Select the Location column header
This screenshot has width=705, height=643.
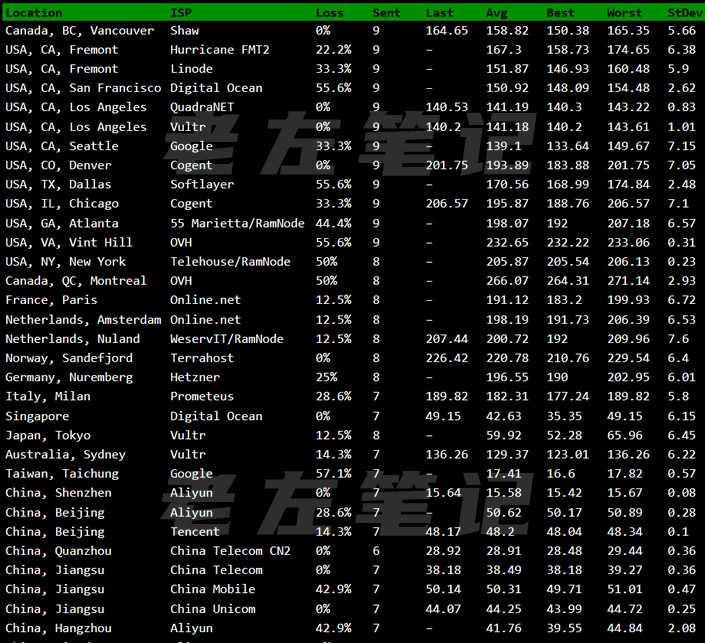(x=34, y=13)
